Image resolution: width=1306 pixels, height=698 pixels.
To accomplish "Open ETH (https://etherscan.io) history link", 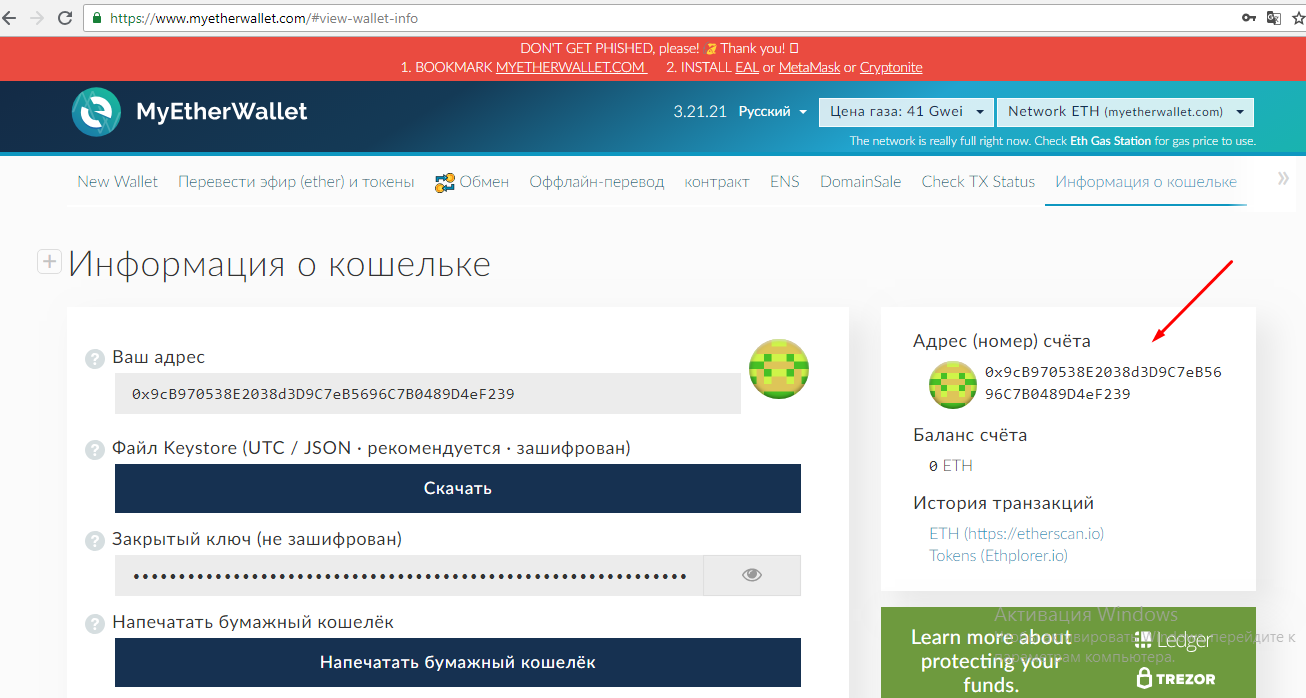I will pyautogui.click(x=1016, y=533).
